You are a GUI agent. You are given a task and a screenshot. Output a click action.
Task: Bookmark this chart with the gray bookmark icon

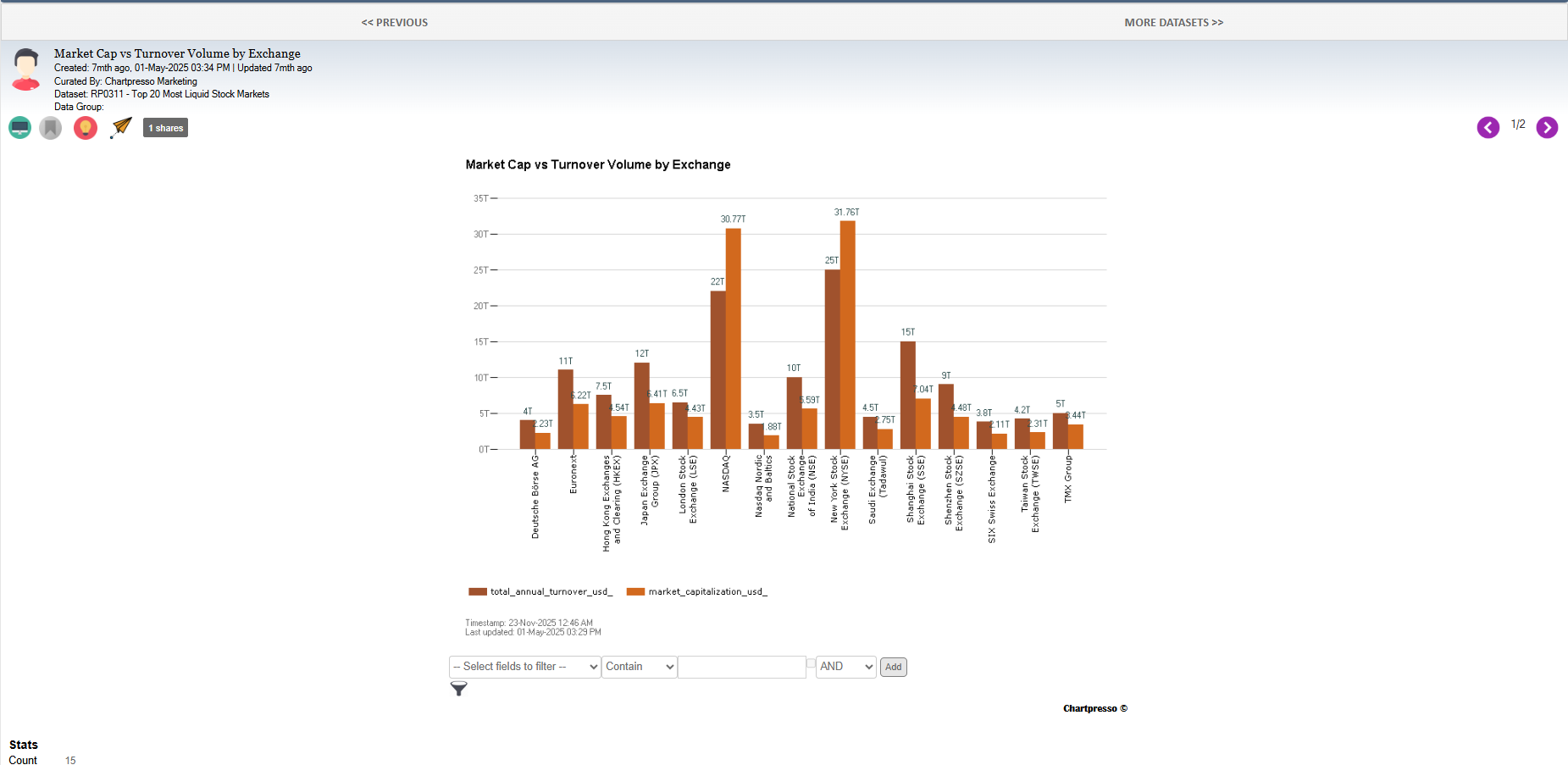pyautogui.click(x=51, y=128)
